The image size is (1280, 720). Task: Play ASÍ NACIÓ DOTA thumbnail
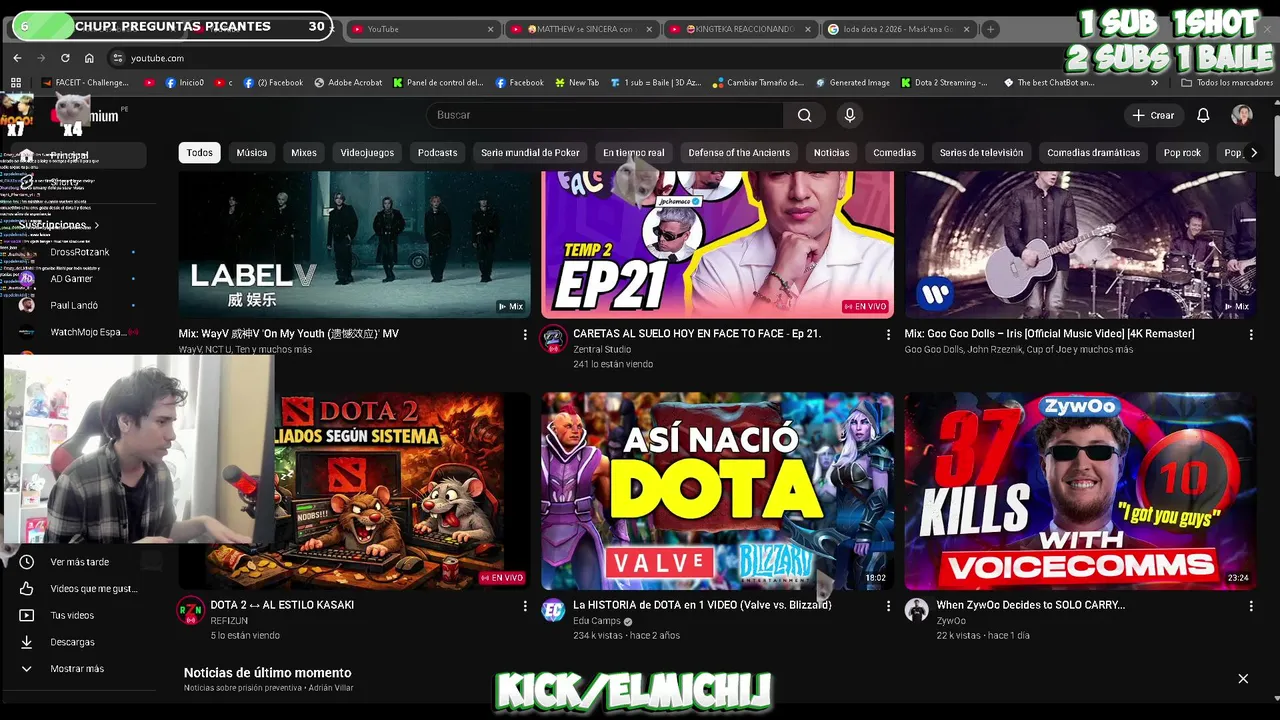(x=717, y=491)
